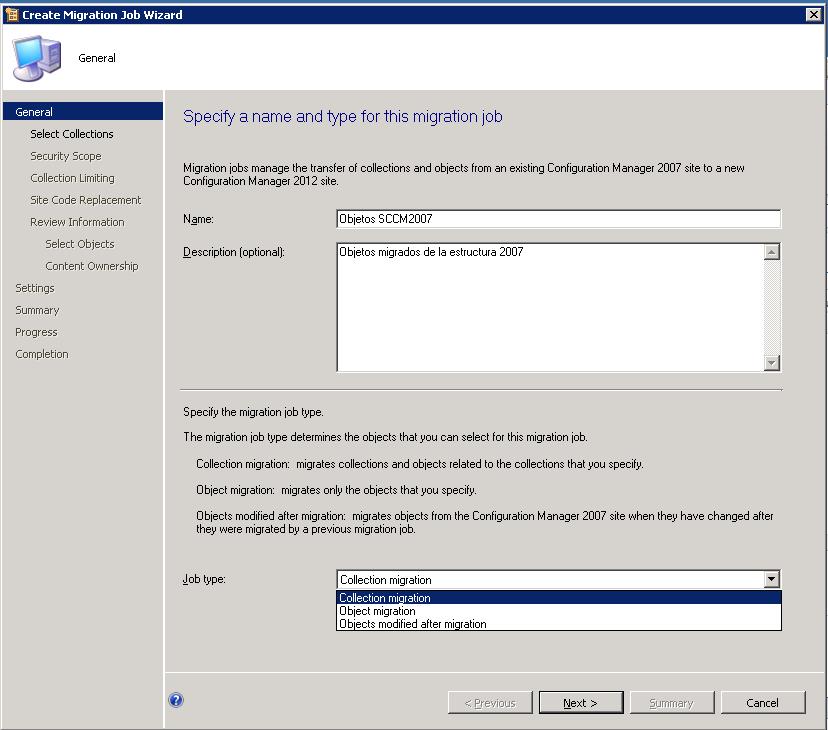The width and height of the screenshot is (828, 730).
Task: Click the page heading about name and type
Action: tap(343, 116)
